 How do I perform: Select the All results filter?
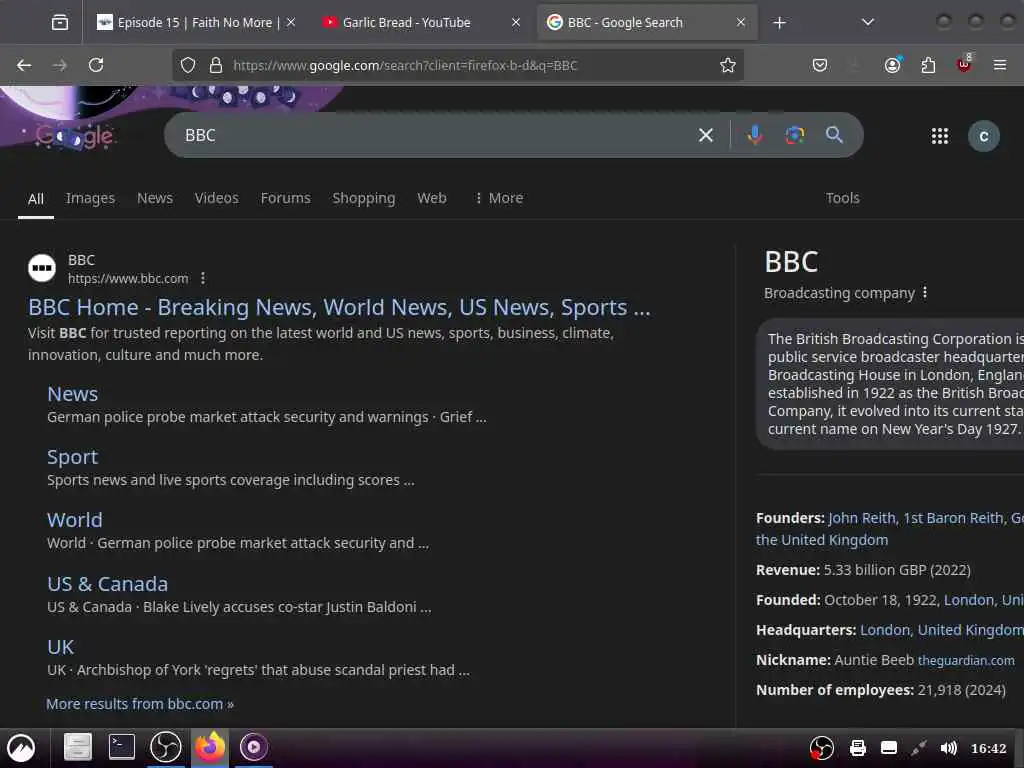click(x=36, y=199)
